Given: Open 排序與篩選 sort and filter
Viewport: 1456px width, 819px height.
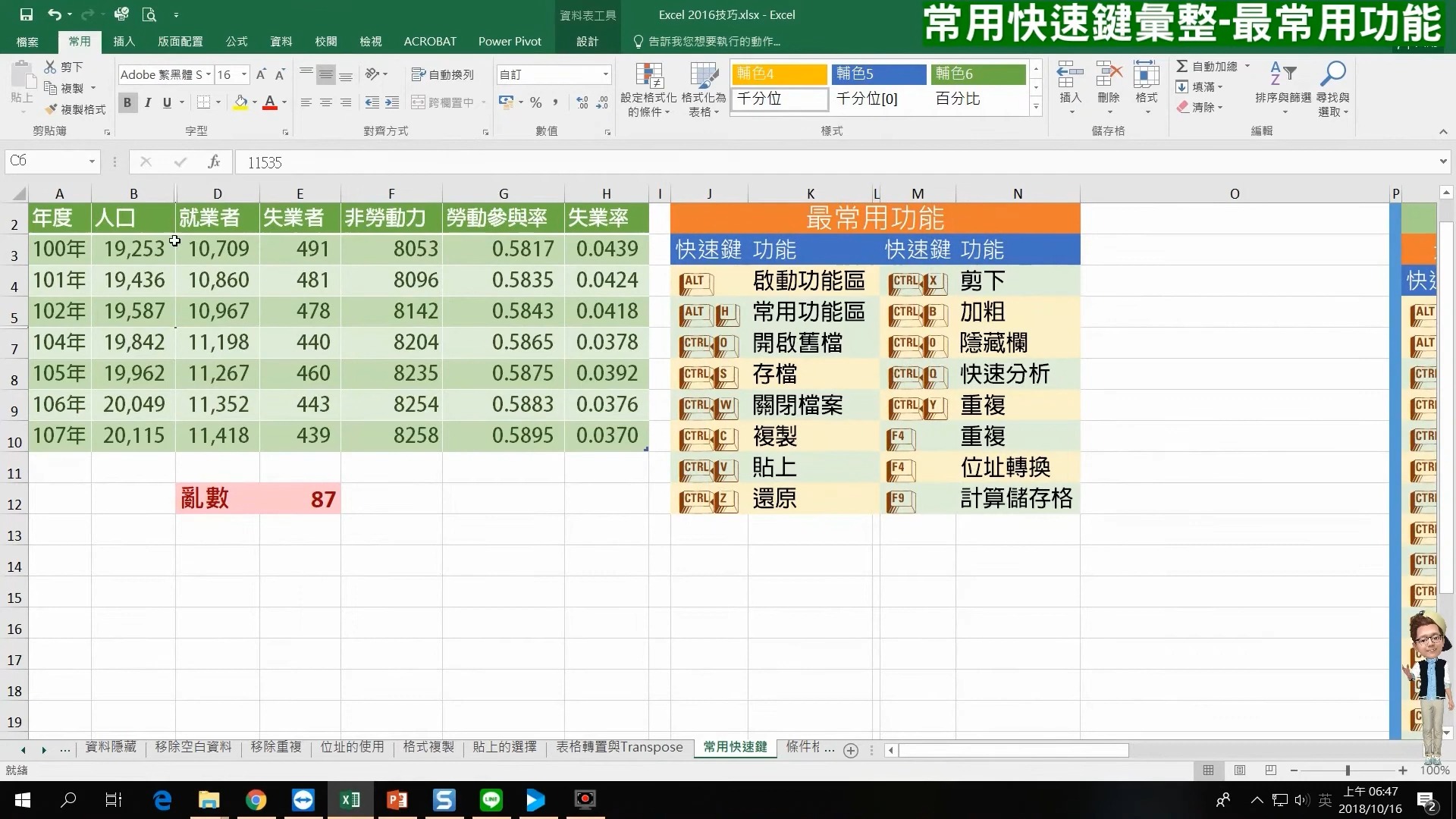Looking at the screenshot, I should [x=1285, y=87].
